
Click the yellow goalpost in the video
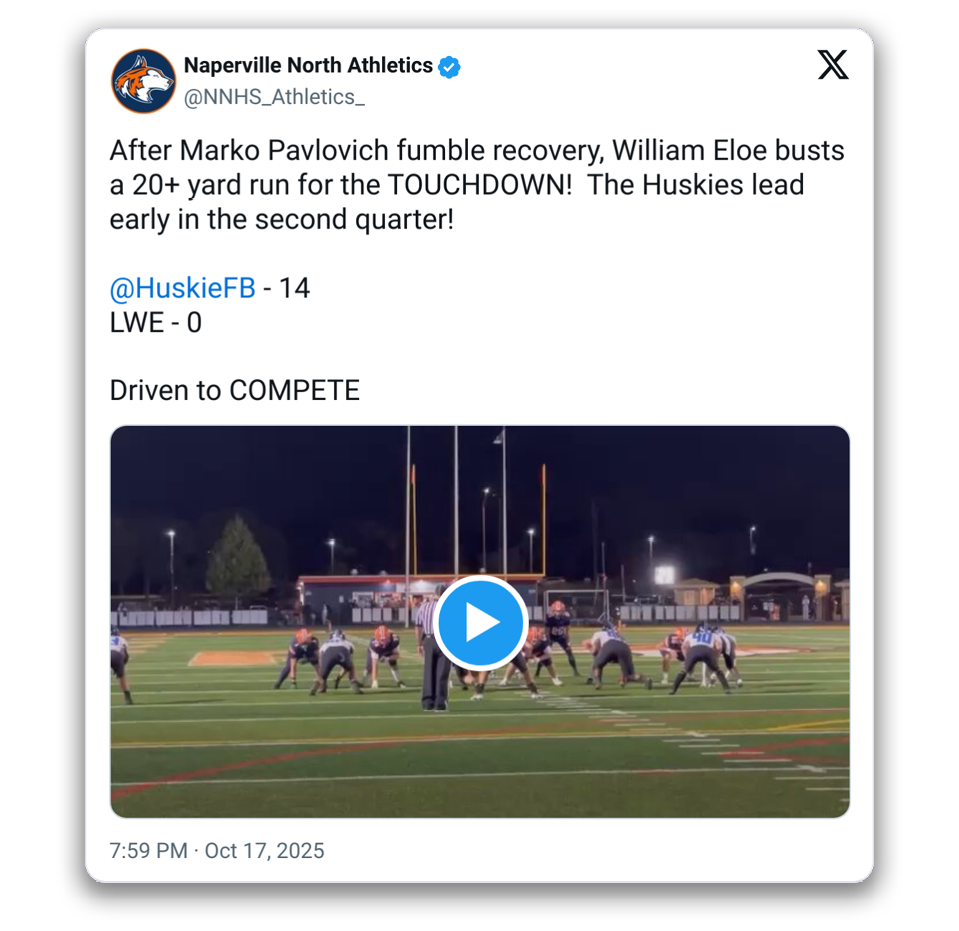coord(543,520)
